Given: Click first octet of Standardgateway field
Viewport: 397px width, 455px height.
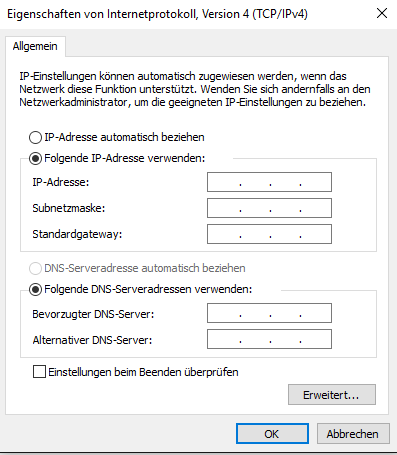Looking at the screenshot, I should tap(224, 234).
